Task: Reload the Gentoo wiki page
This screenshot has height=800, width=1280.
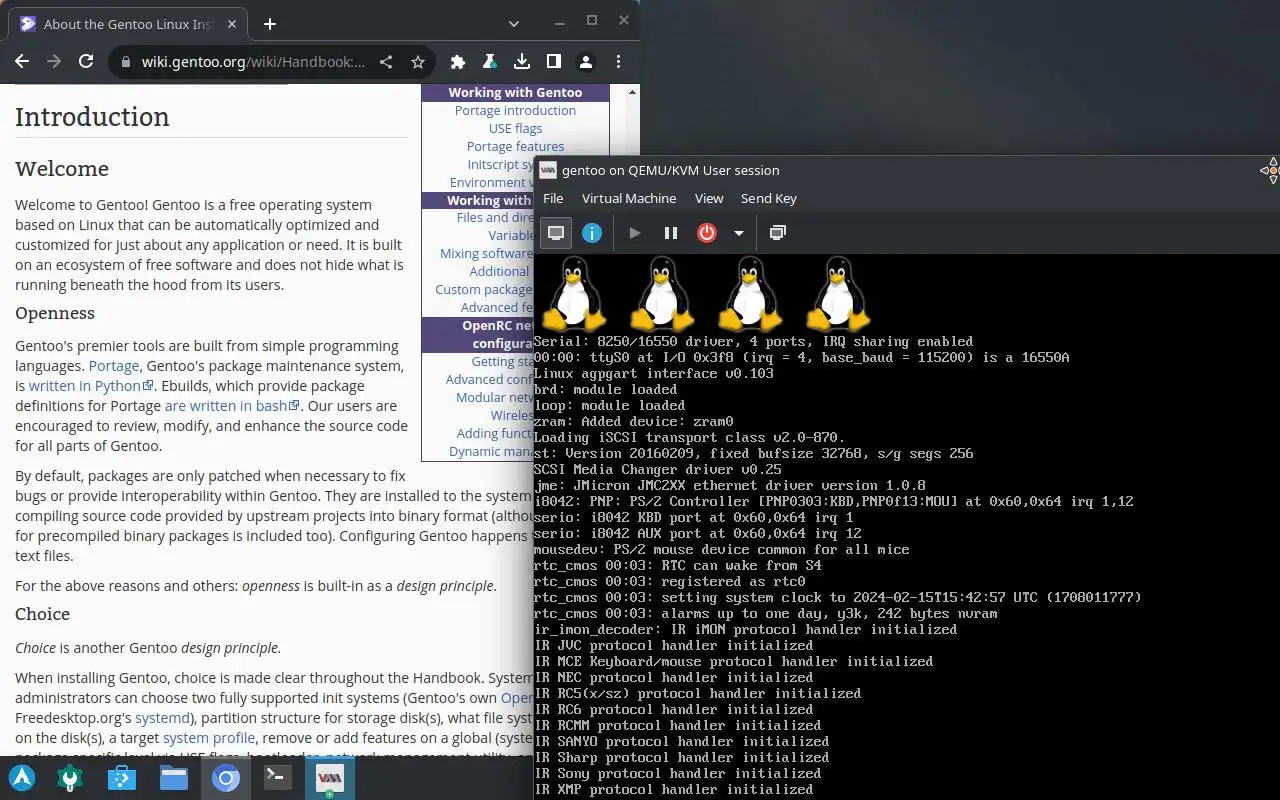Action: (x=86, y=61)
